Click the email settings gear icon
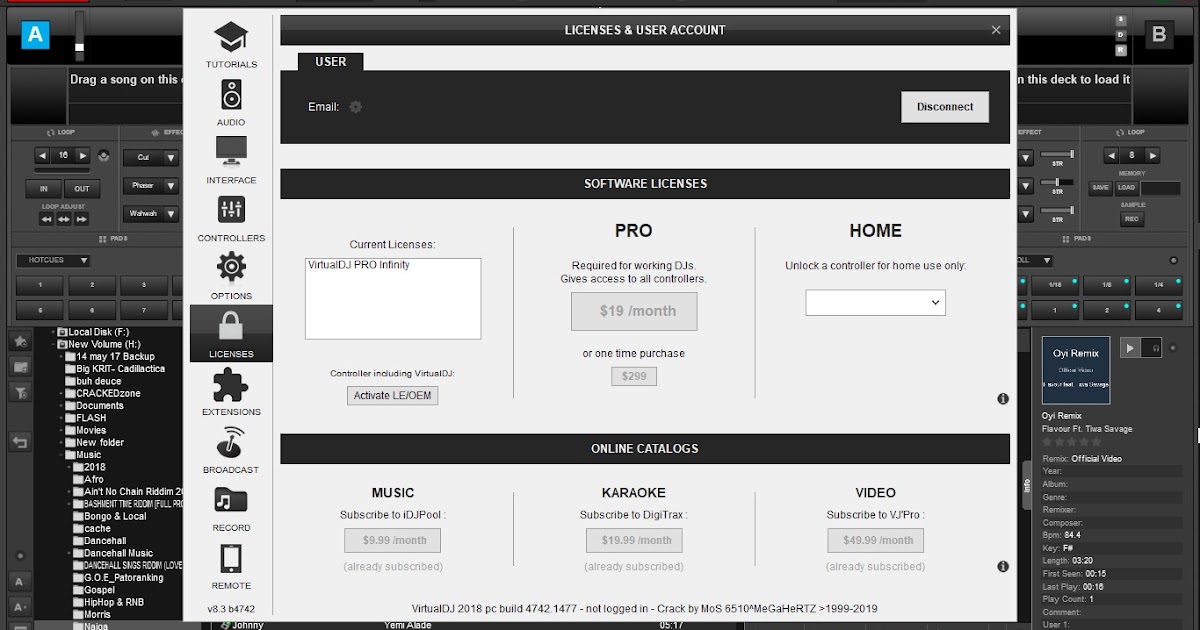This screenshot has width=1200, height=630. [x=355, y=107]
